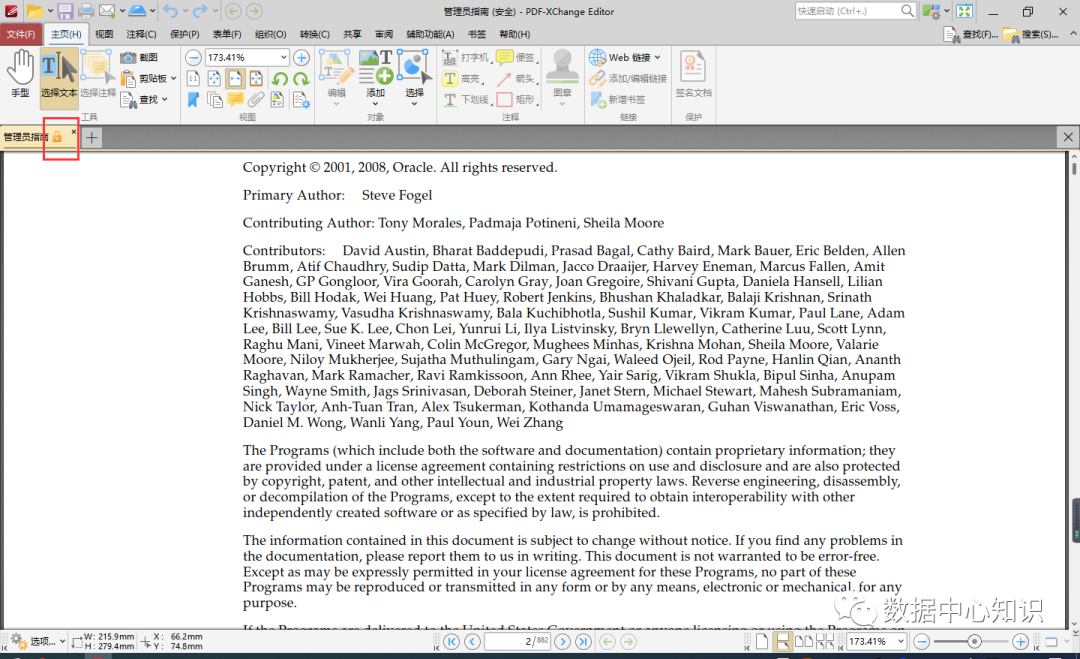
Task: Toggle continuous page layout mode
Action: pos(782,641)
